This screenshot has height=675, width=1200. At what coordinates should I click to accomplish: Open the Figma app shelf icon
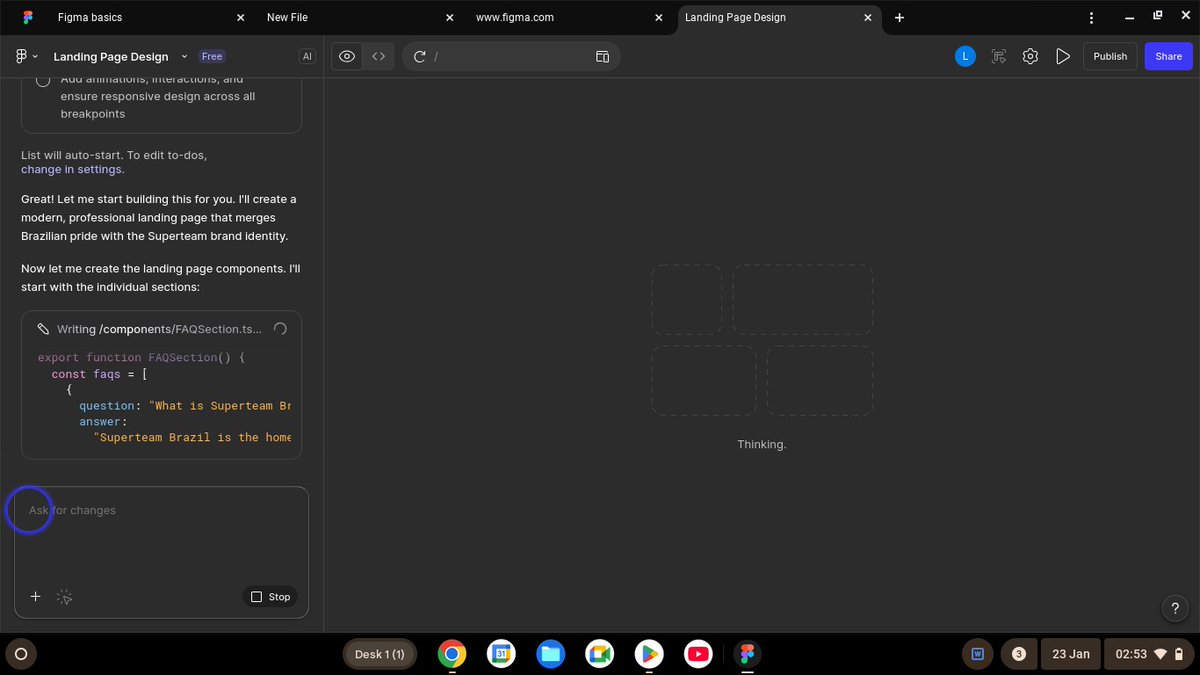pos(747,654)
